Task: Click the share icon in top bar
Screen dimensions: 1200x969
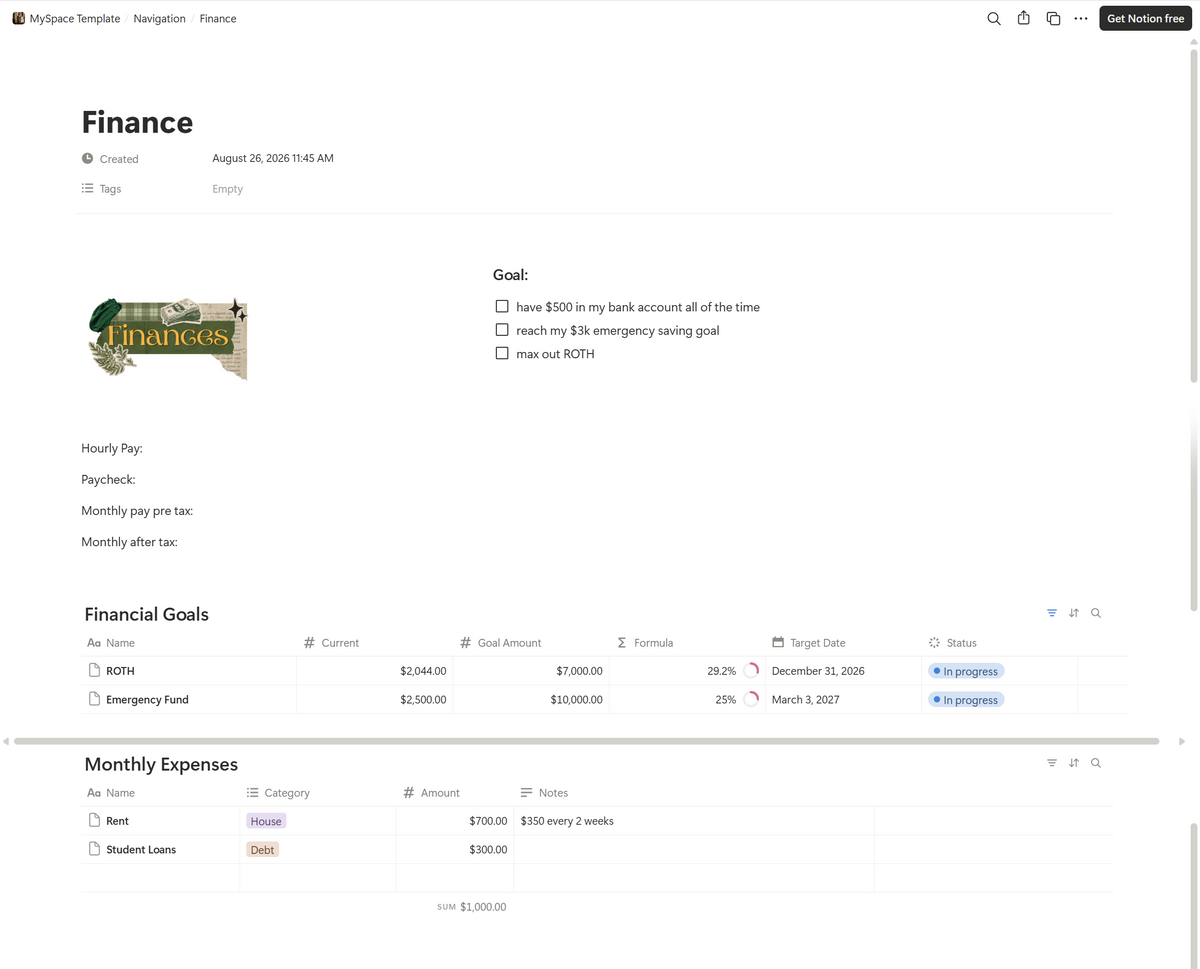Action: tap(1023, 18)
